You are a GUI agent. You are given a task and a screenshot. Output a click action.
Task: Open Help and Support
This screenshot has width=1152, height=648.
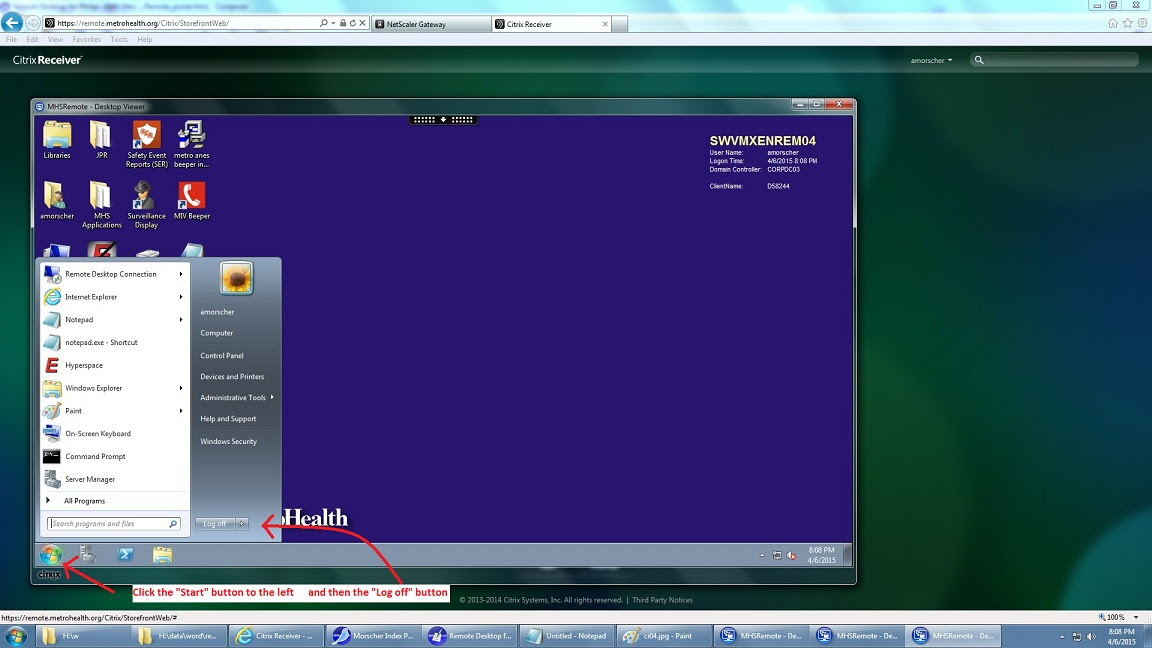point(228,419)
